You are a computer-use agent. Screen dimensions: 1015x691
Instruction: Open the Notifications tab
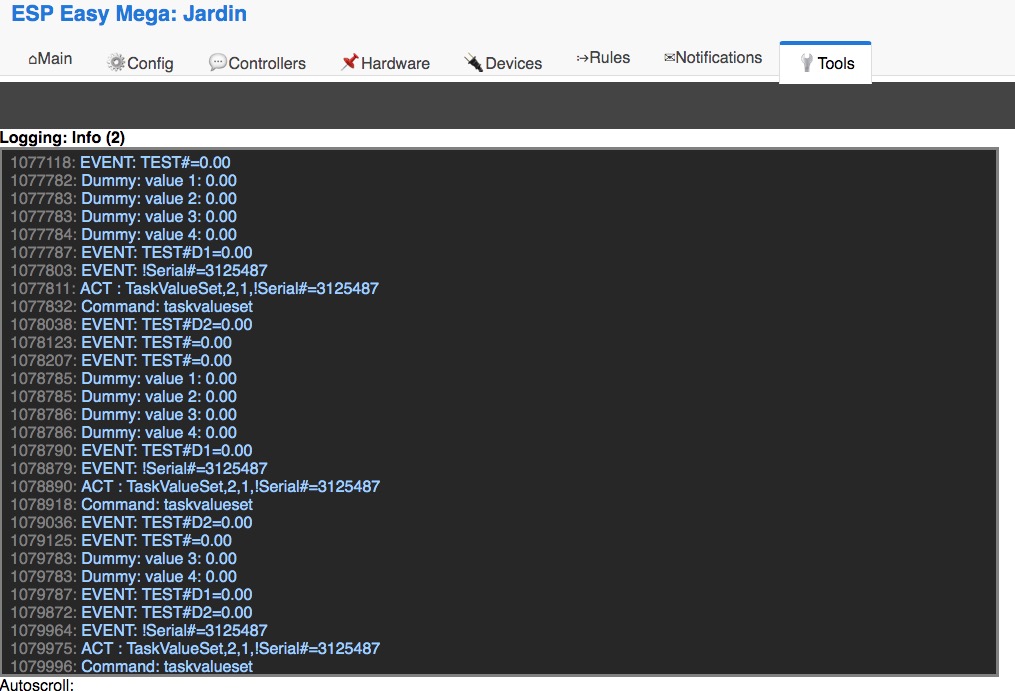pos(713,58)
